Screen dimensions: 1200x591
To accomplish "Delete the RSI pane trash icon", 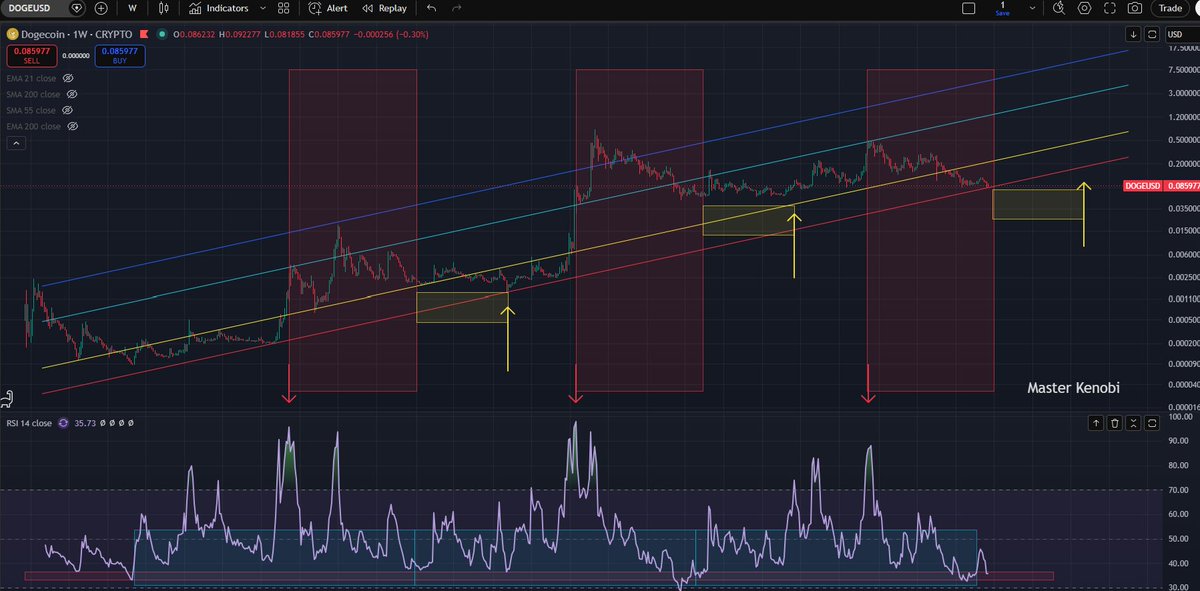I will (x=1114, y=423).
